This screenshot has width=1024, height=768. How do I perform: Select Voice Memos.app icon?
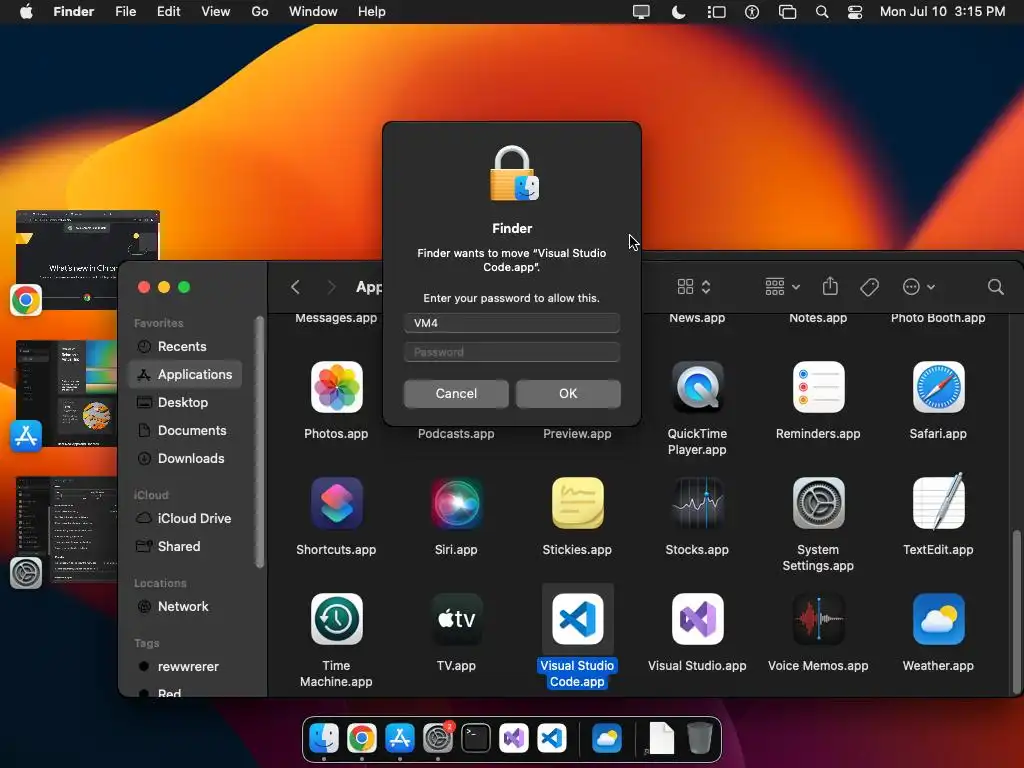pos(818,618)
